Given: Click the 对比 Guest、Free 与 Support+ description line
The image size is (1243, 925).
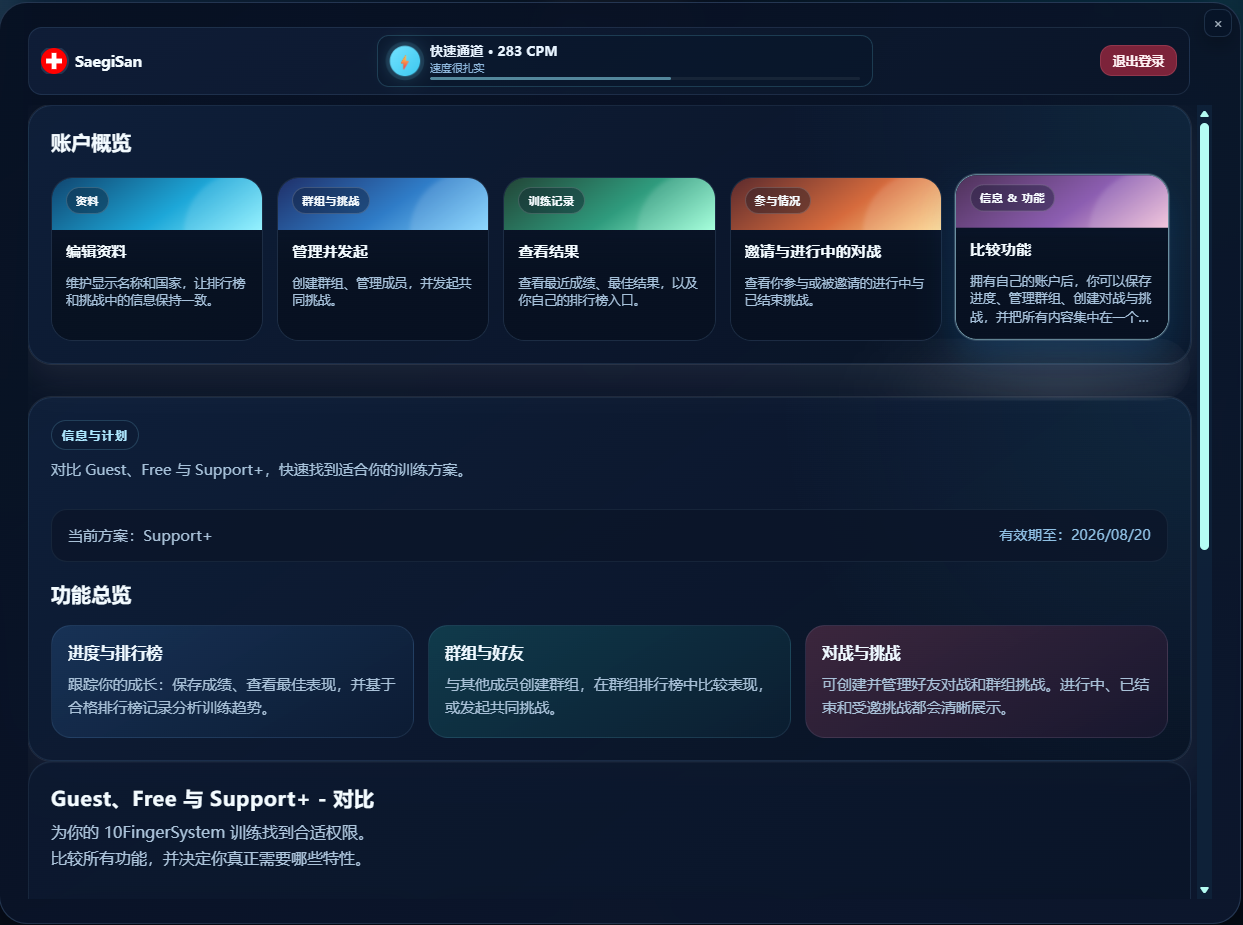Looking at the screenshot, I should 258,470.
